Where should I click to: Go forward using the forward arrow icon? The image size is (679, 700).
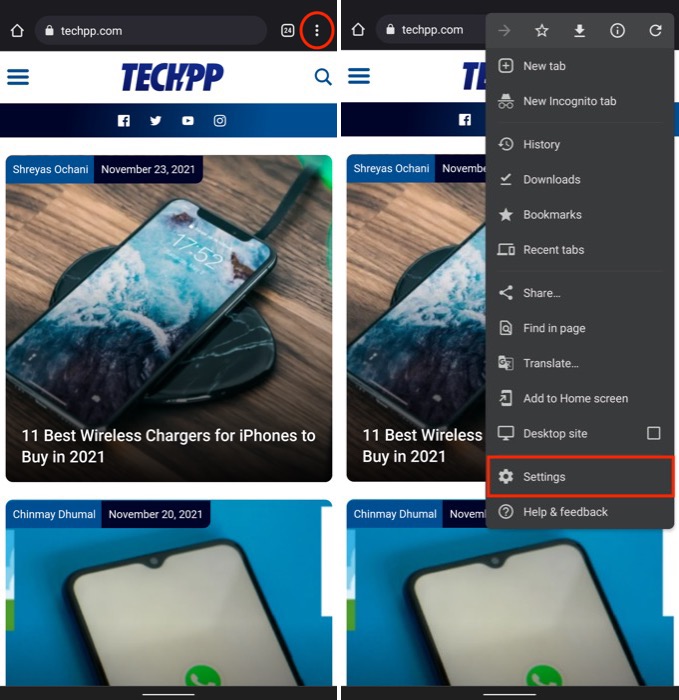click(x=504, y=31)
